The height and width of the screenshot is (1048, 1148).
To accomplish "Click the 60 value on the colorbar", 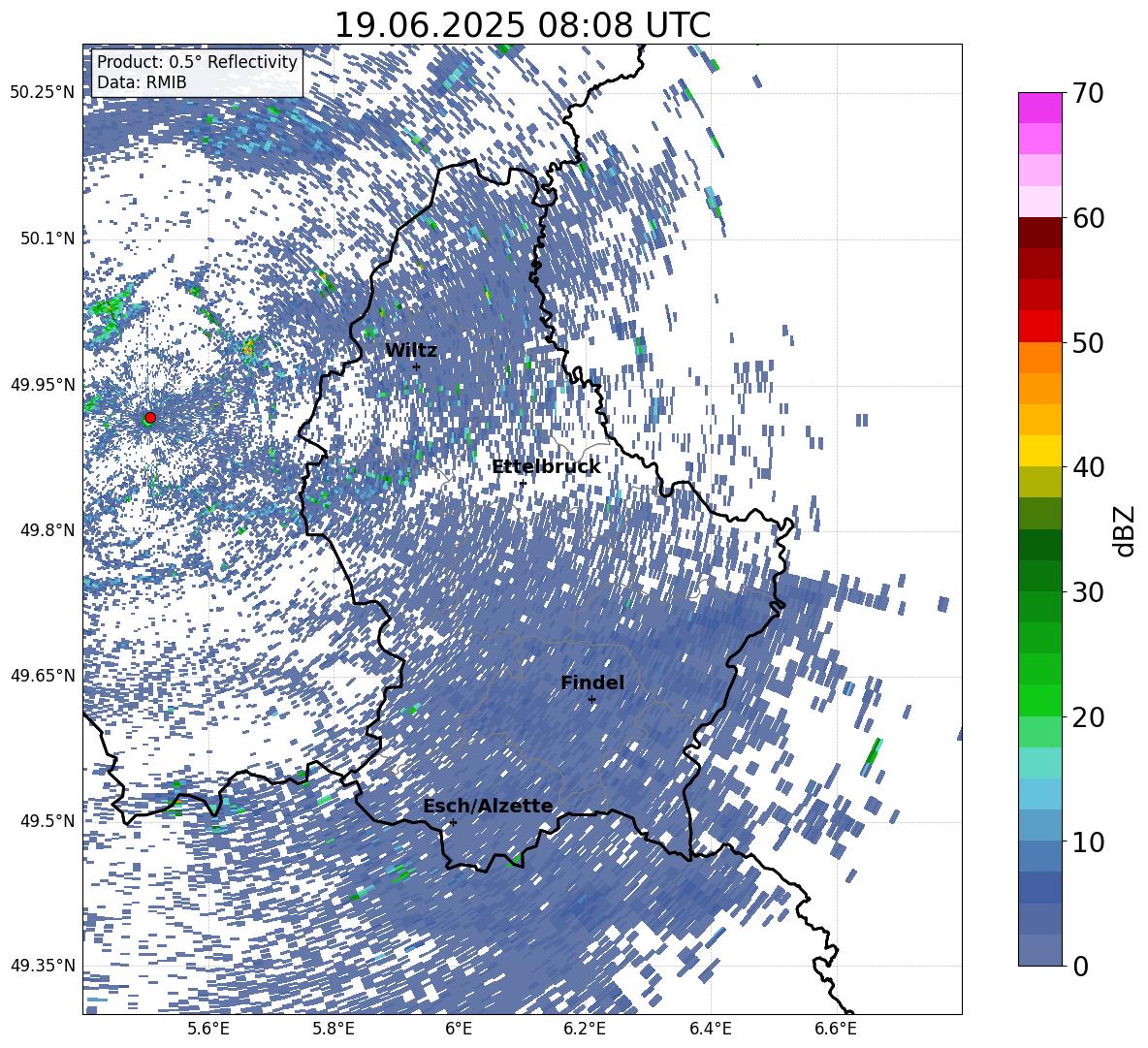I will tap(1089, 218).
